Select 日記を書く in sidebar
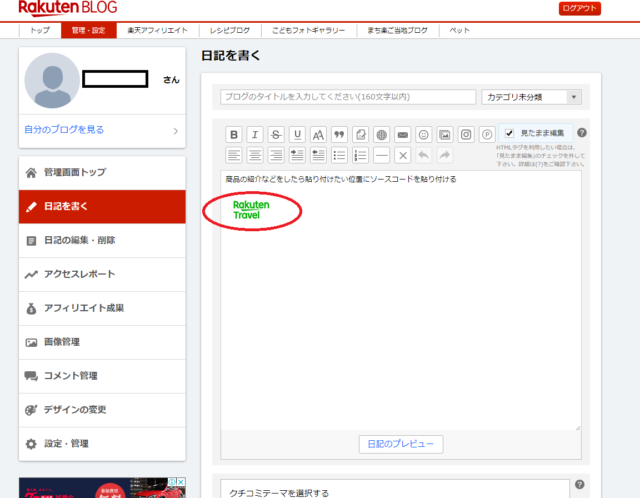640x498 pixels. (102, 207)
